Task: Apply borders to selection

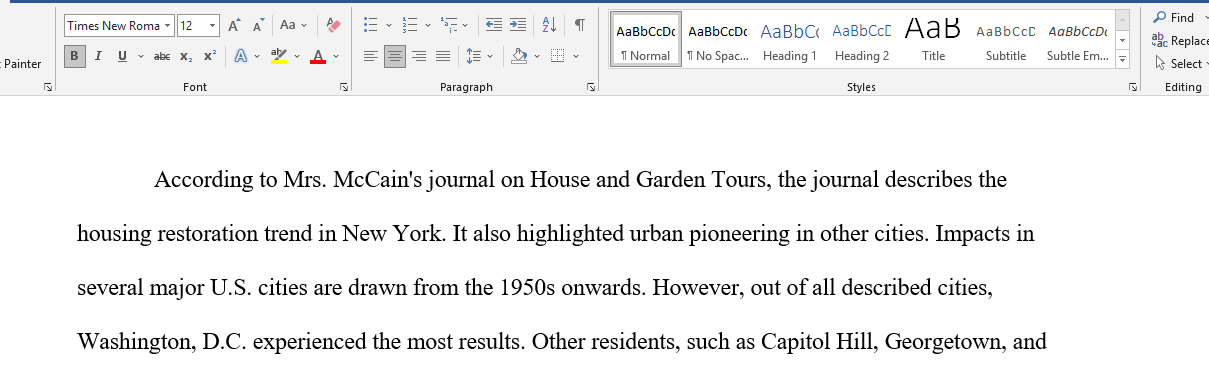Action: click(x=558, y=56)
